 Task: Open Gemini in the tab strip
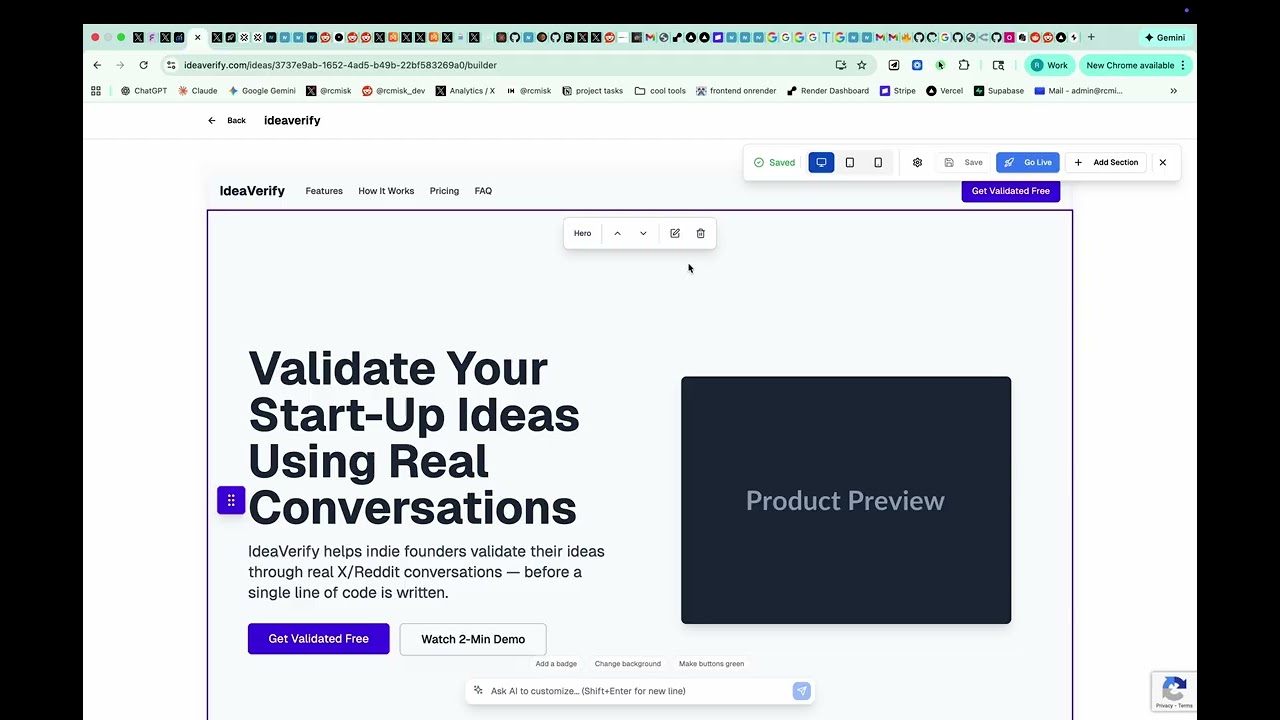(1164, 37)
